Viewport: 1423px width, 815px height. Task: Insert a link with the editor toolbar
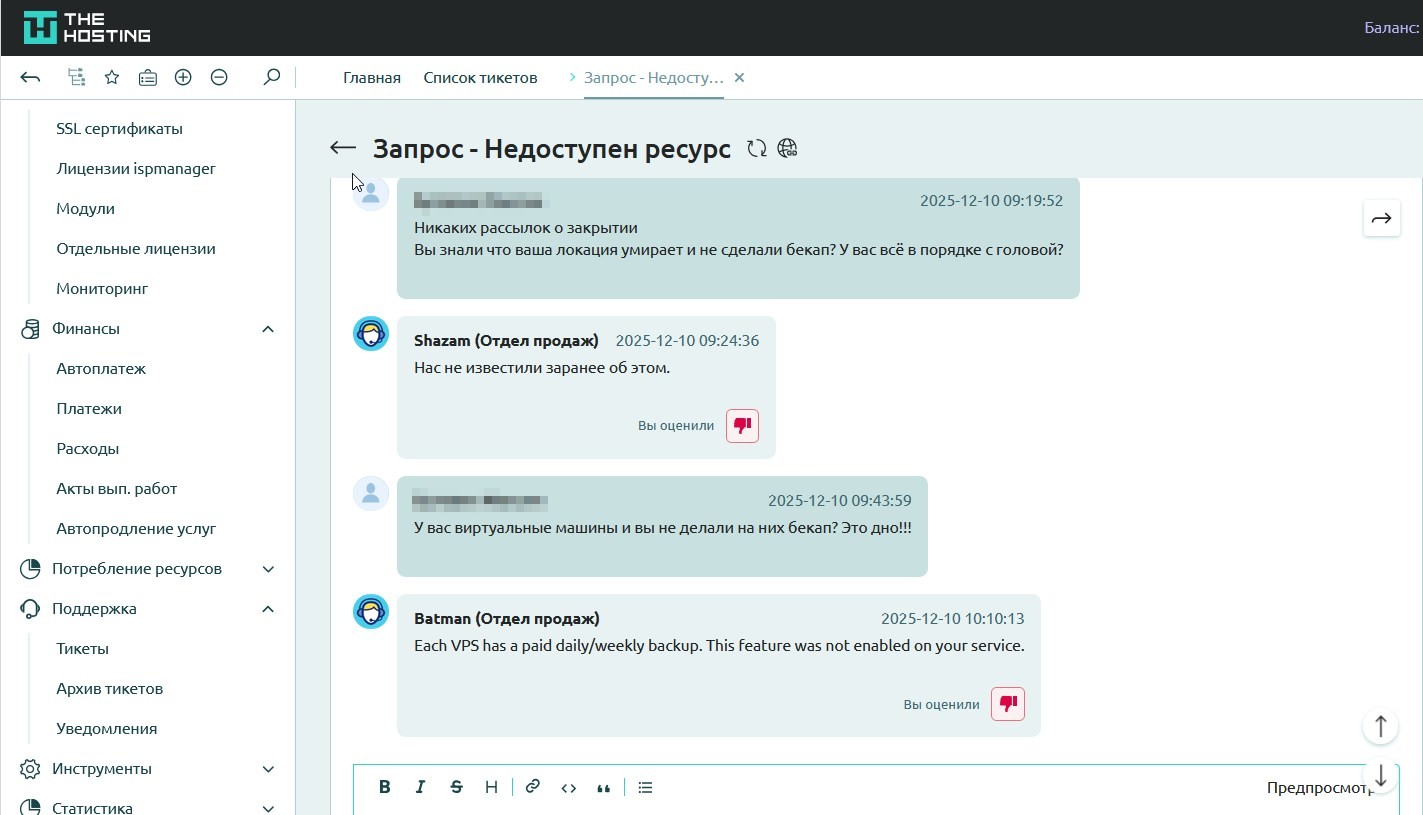532,787
